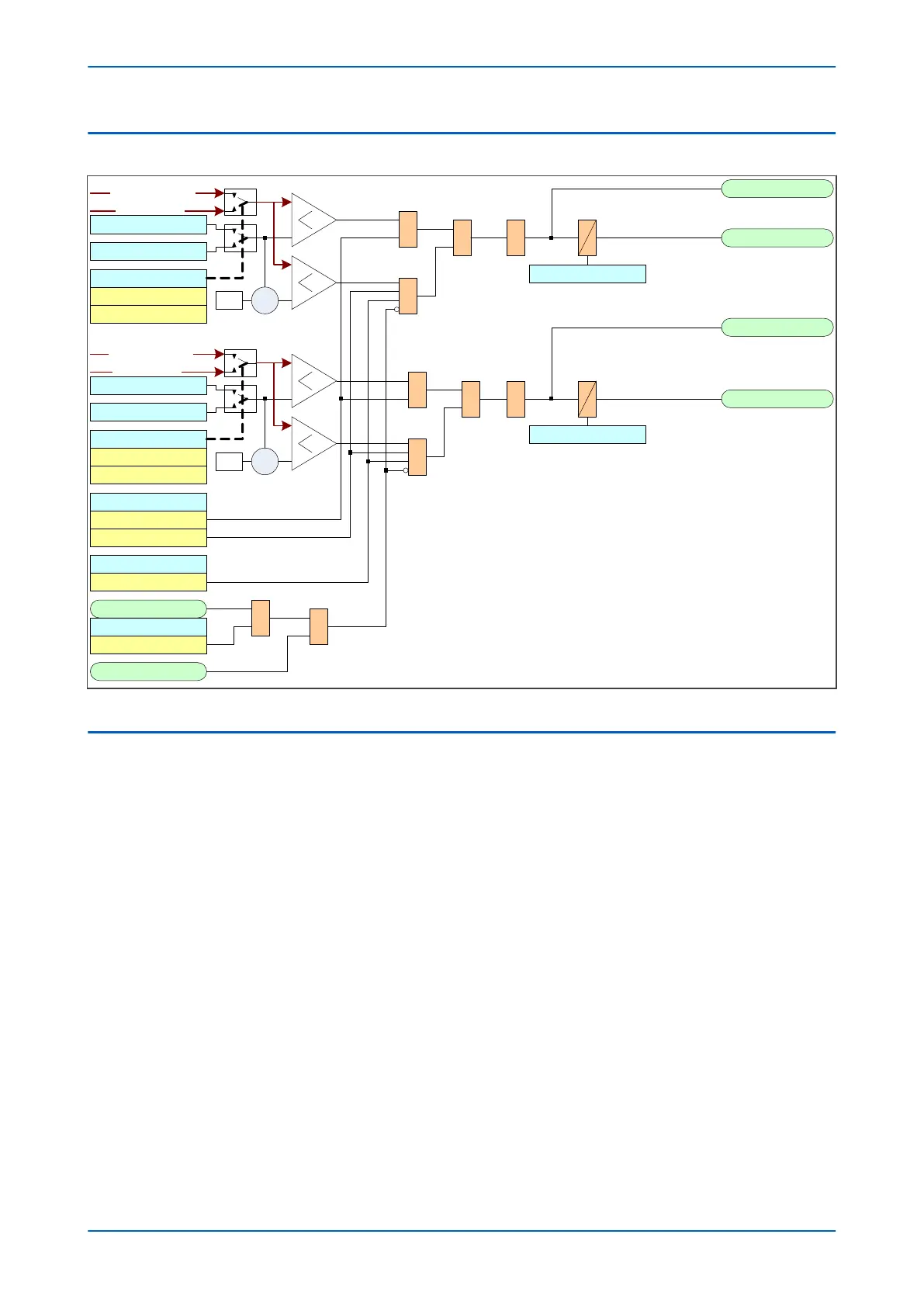Screen dimensions: 924x1307
Task: Select the small white box beside the upper circle
Action: coord(229,300)
